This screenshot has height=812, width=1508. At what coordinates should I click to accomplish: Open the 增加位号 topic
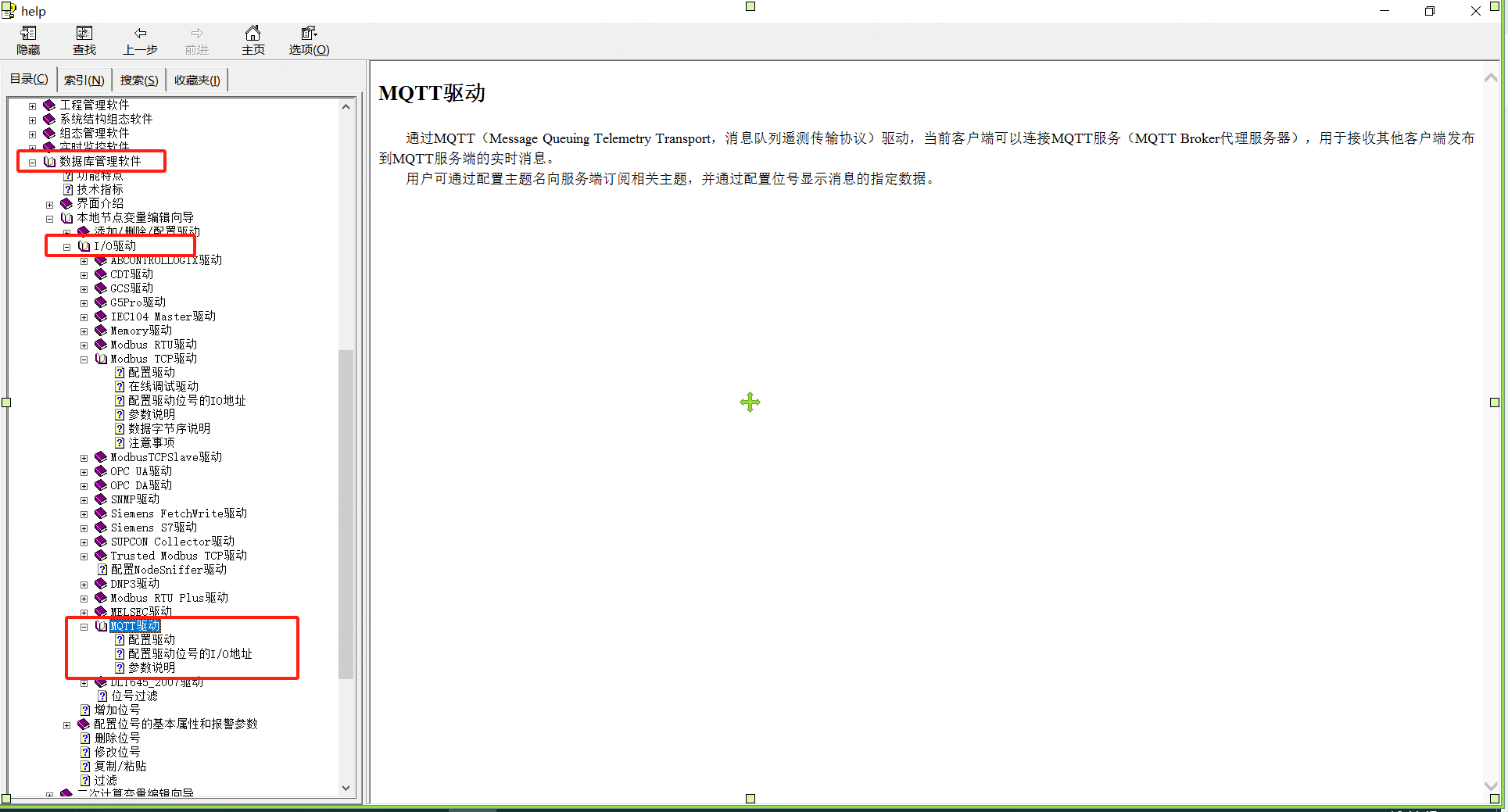tap(117, 710)
